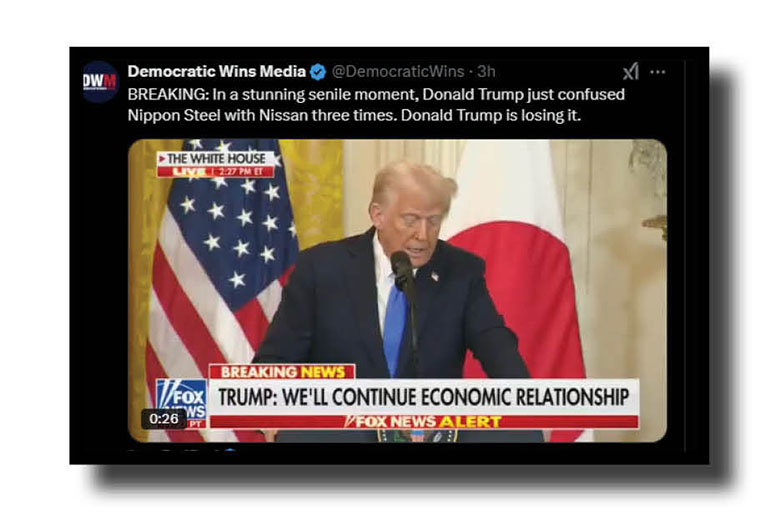This screenshot has width=765, height=516.
Task: Open the @DemocraticWins handle link
Action: click(398, 72)
